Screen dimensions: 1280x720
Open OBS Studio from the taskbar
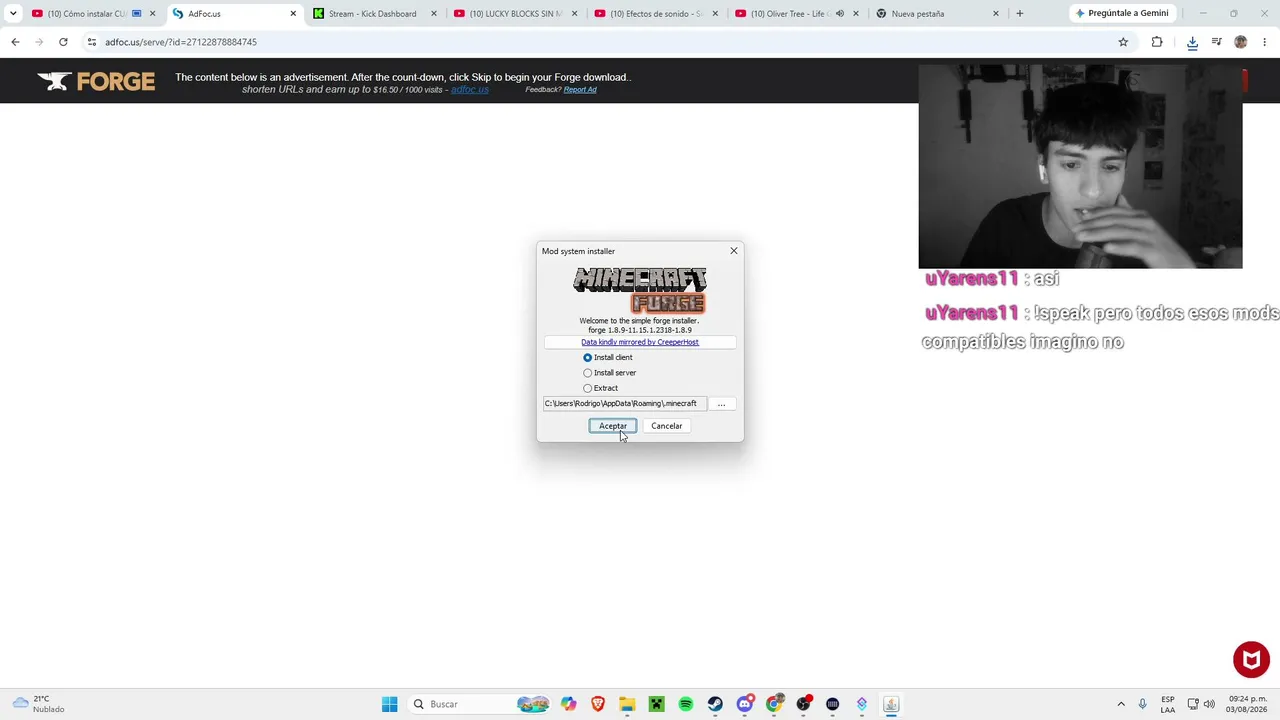click(803, 704)
